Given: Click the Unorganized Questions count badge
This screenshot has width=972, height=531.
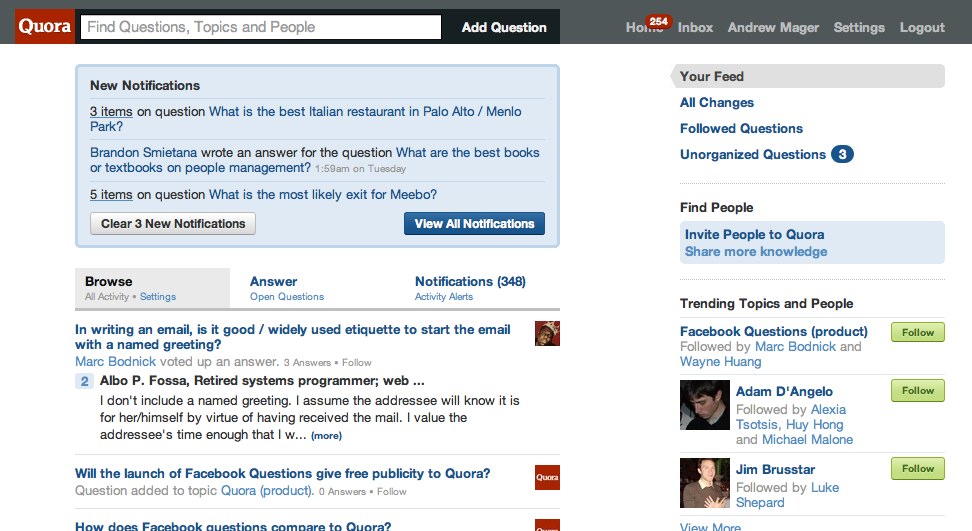Looking at the screenshot, I should coord(842,154).
